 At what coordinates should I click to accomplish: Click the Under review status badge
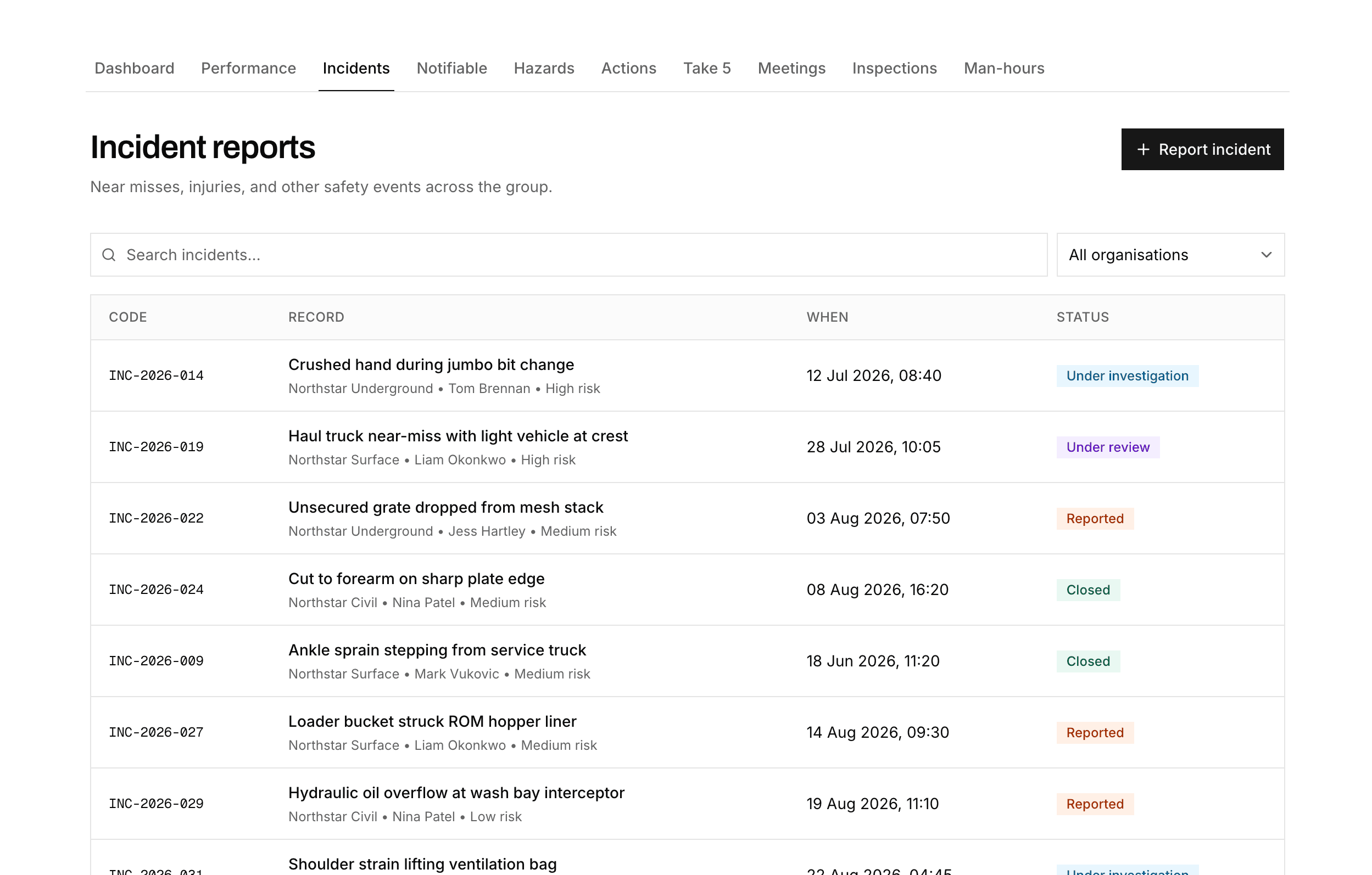tap(1108, 447)
